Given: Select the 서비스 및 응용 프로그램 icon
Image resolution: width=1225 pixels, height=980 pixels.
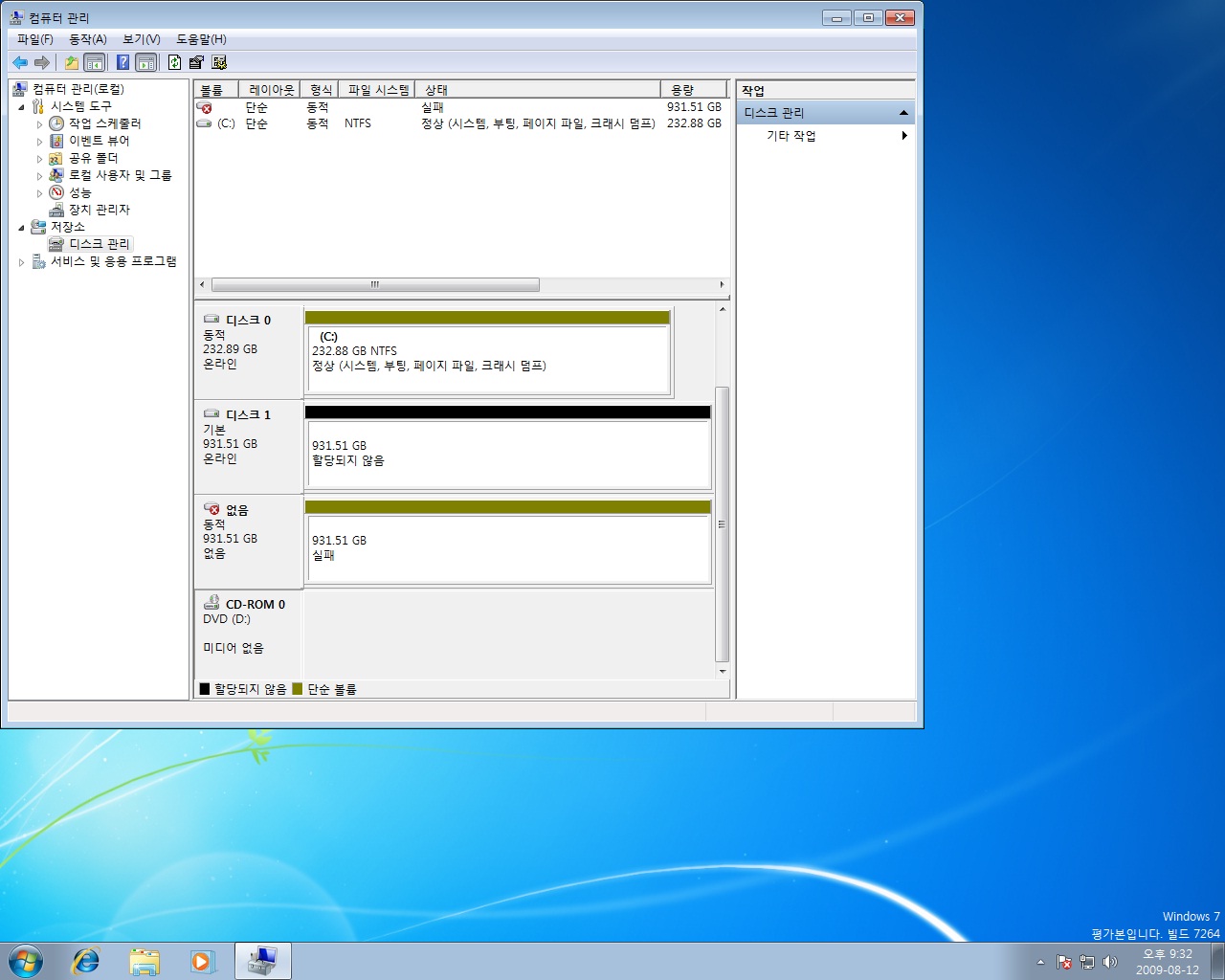Looking at the screenshot, I should 38,261.
